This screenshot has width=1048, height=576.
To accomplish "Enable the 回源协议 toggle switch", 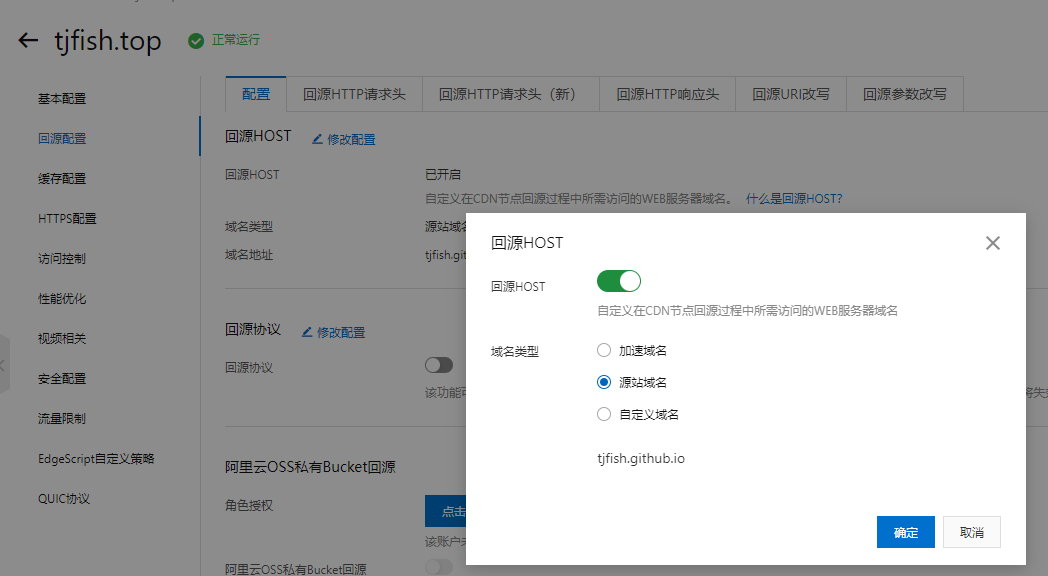I will [438, 365].
